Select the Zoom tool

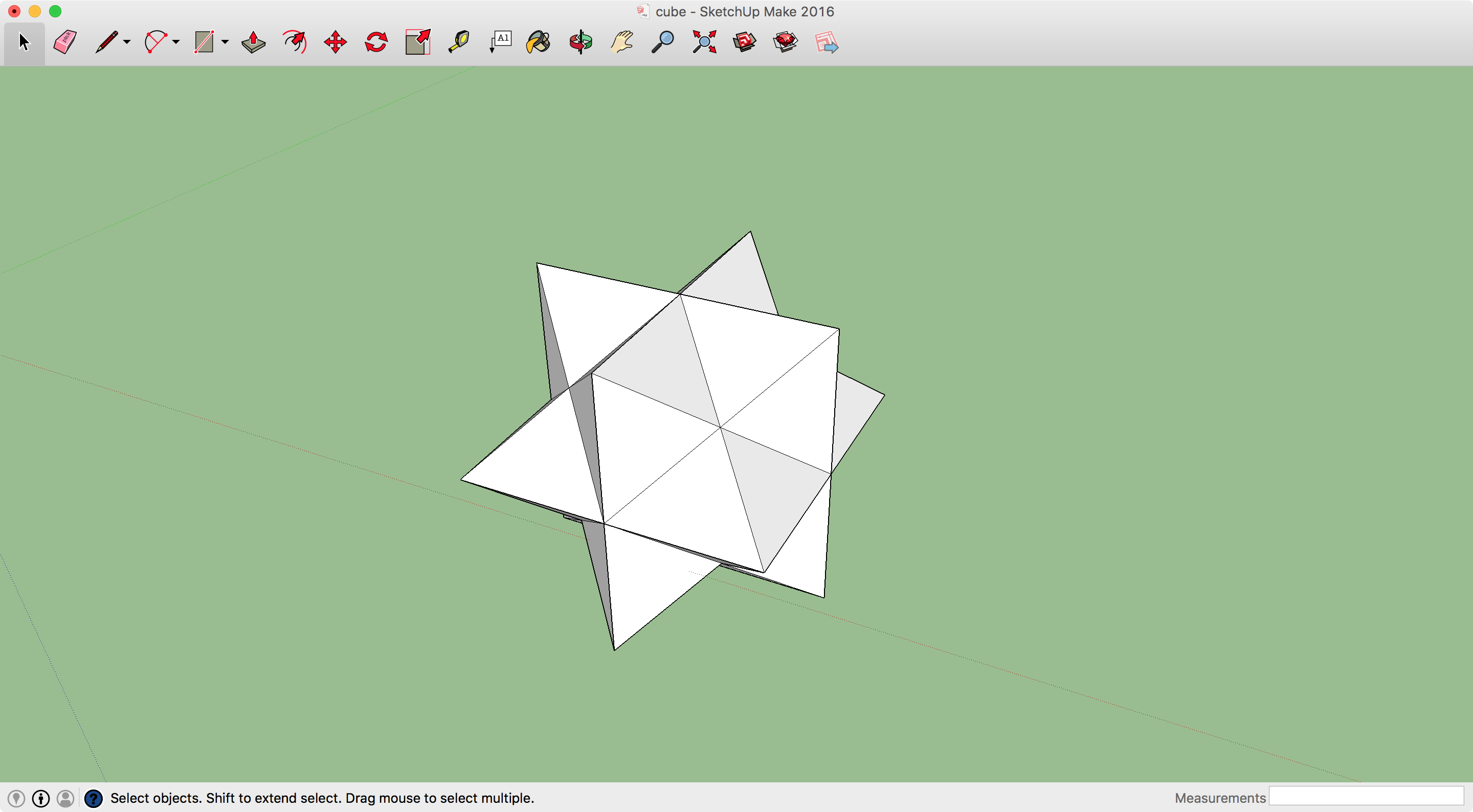[x=661, y=41]
